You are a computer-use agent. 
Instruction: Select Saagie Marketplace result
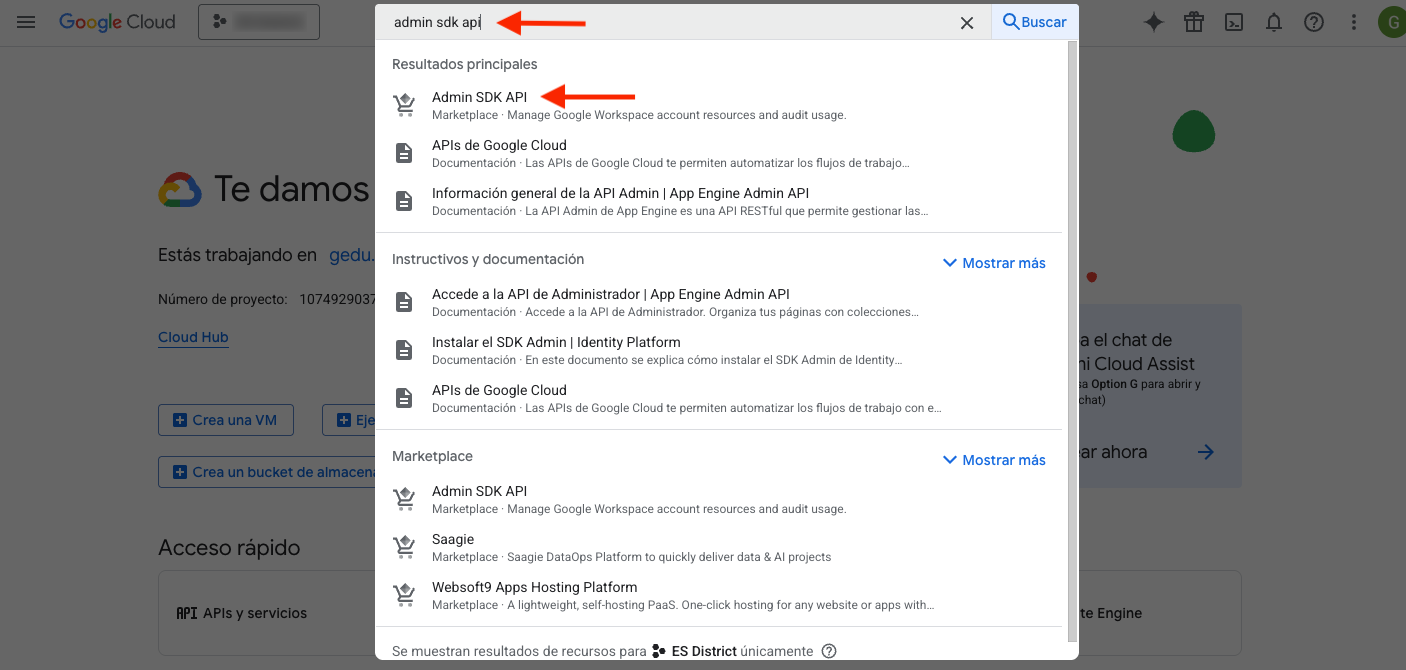pyautogui.click(x=453, y=539)
